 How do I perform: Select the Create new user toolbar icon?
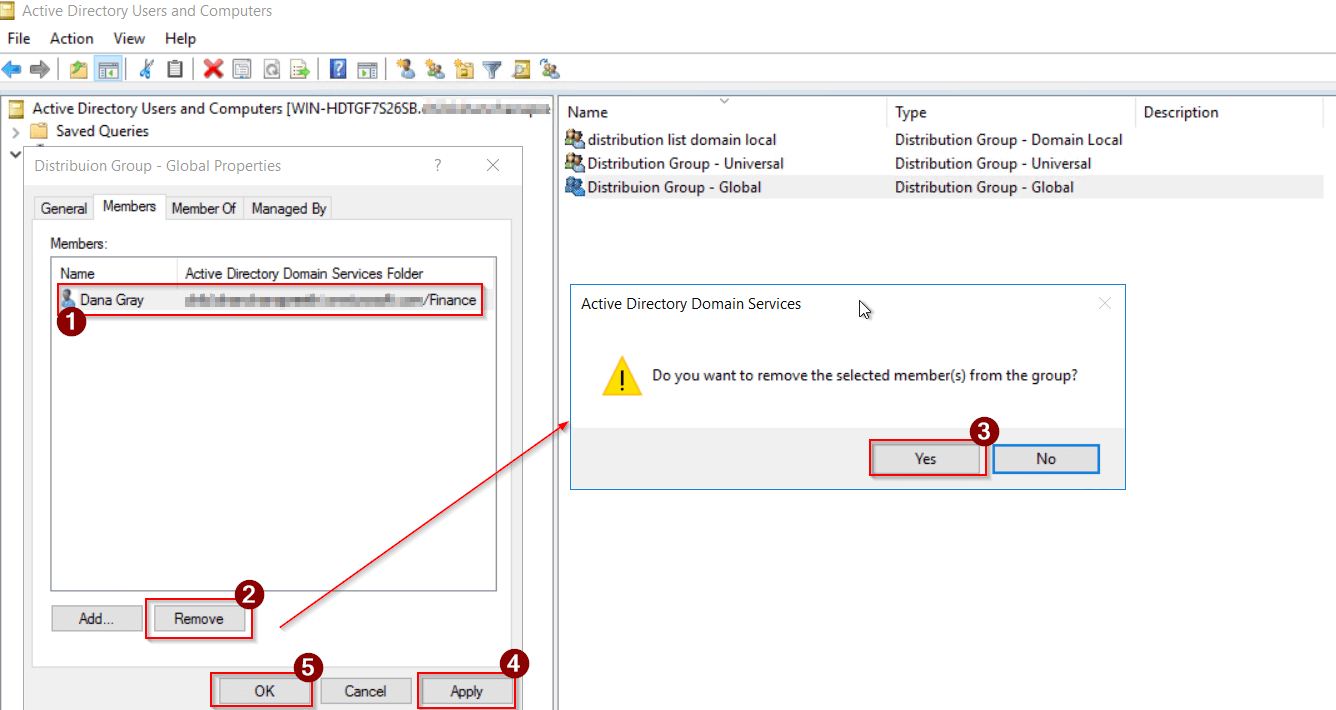406,68
